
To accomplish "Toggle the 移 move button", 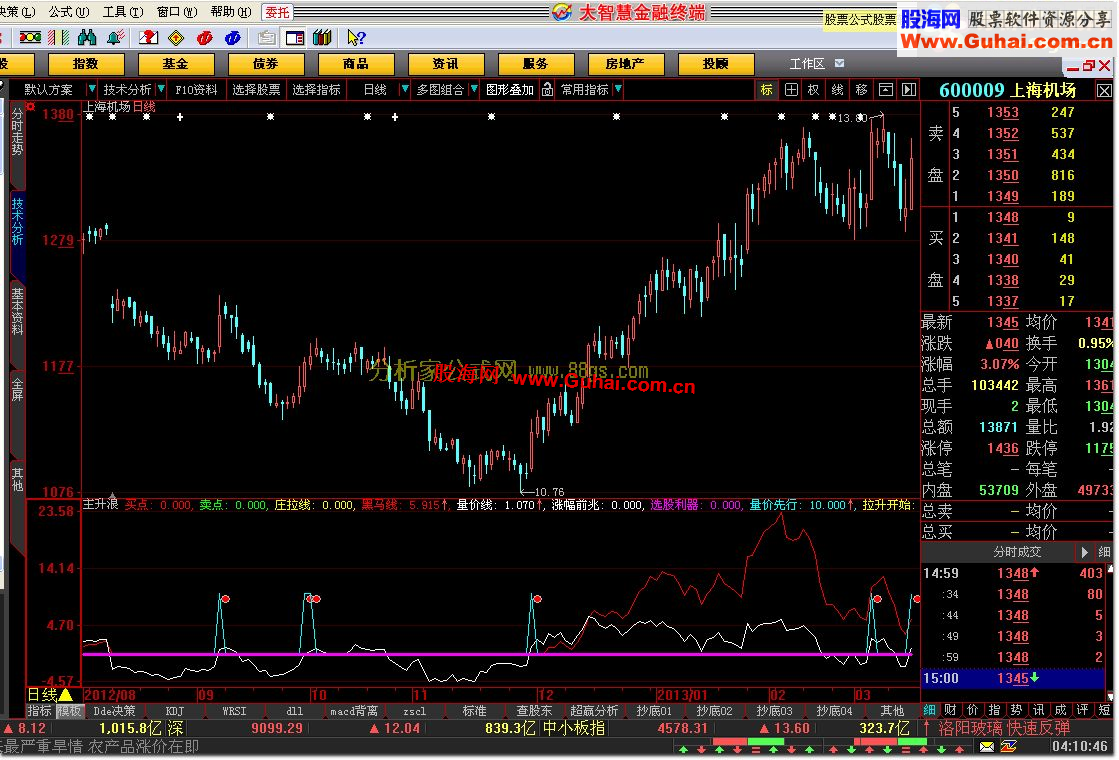I will 861,89.
